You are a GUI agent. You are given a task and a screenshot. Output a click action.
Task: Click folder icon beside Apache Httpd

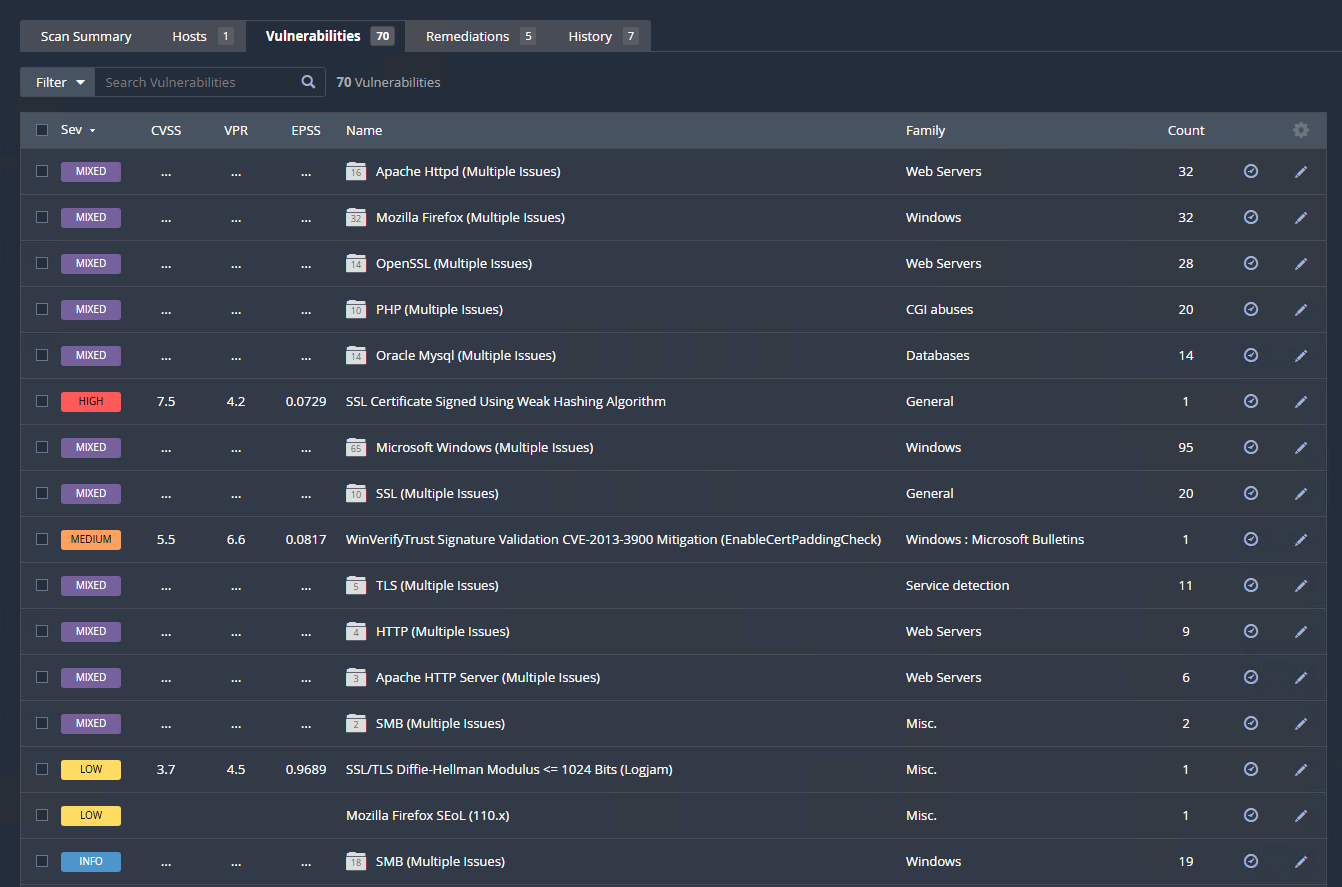coord(355,172)
